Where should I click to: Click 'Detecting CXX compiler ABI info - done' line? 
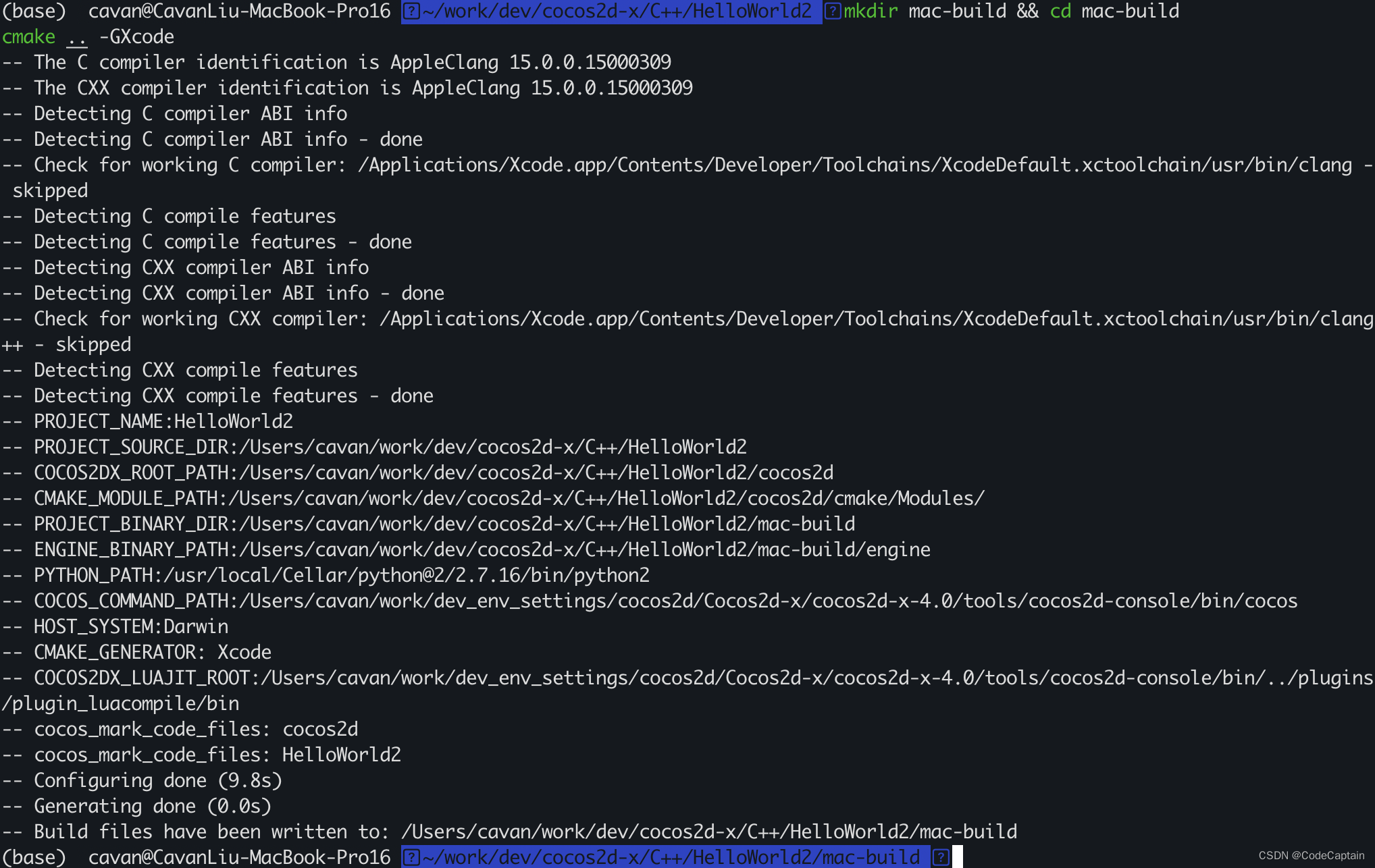coord(223,294)
